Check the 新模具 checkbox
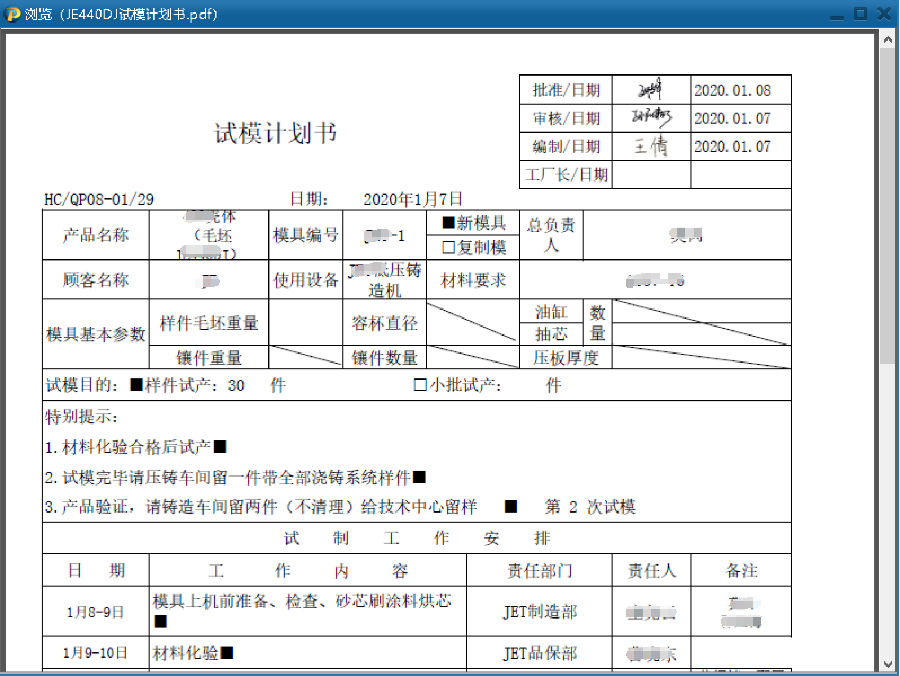Image resolution: width=900 pixels, height=676 pixels. click(x=448, y=223)
